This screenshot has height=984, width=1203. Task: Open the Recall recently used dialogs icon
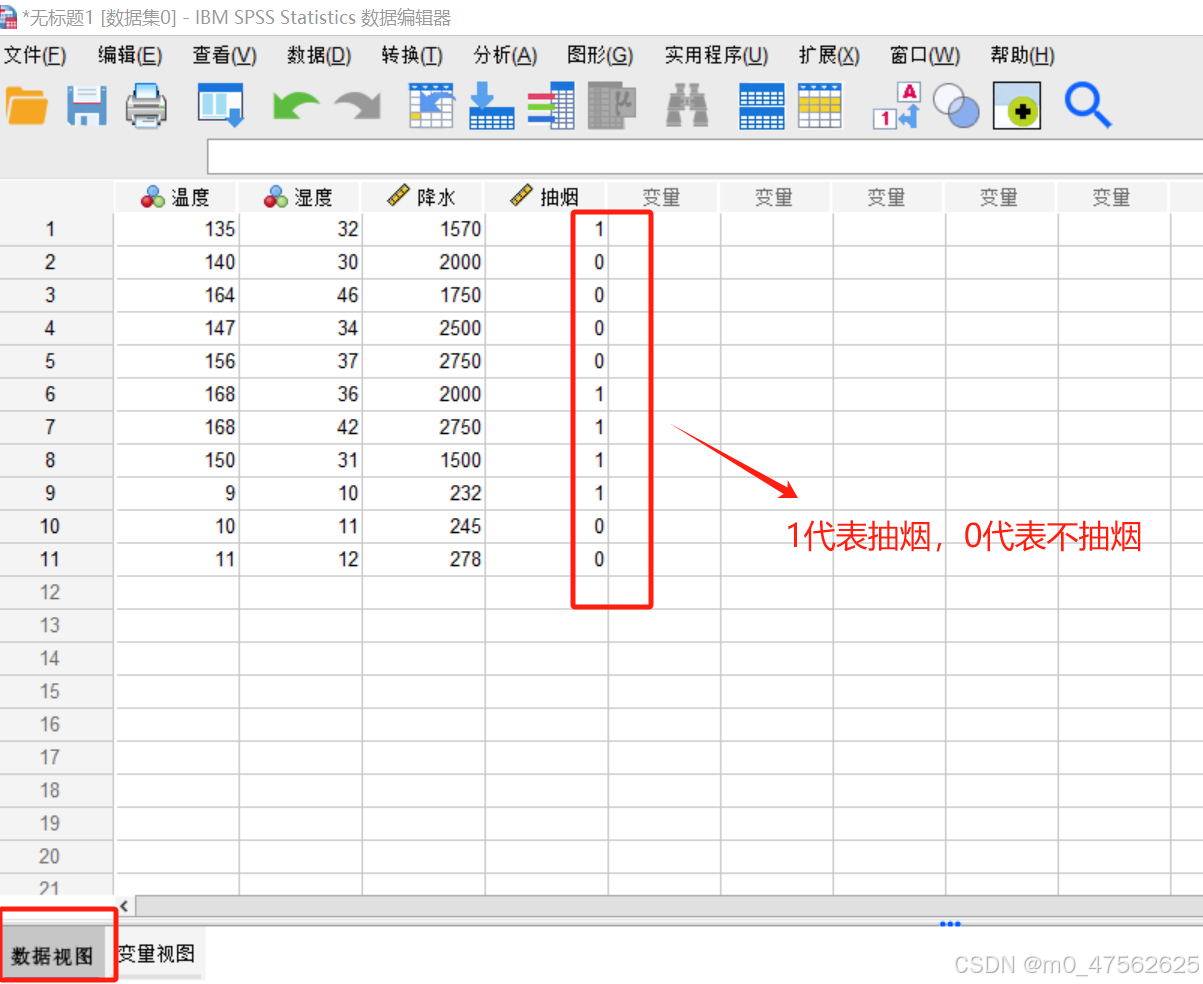tap(221, 105)
